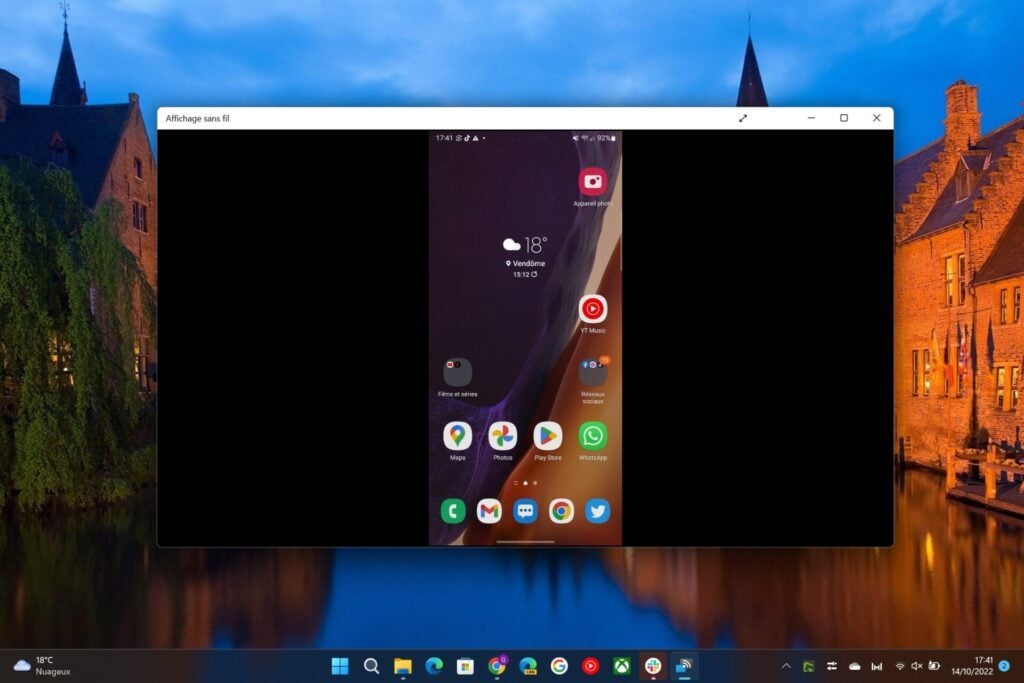Image resolution: width=1024 pixels, height=683 pixels.
Task: Open the Appareil photo camera app
Action: (592, 182)
